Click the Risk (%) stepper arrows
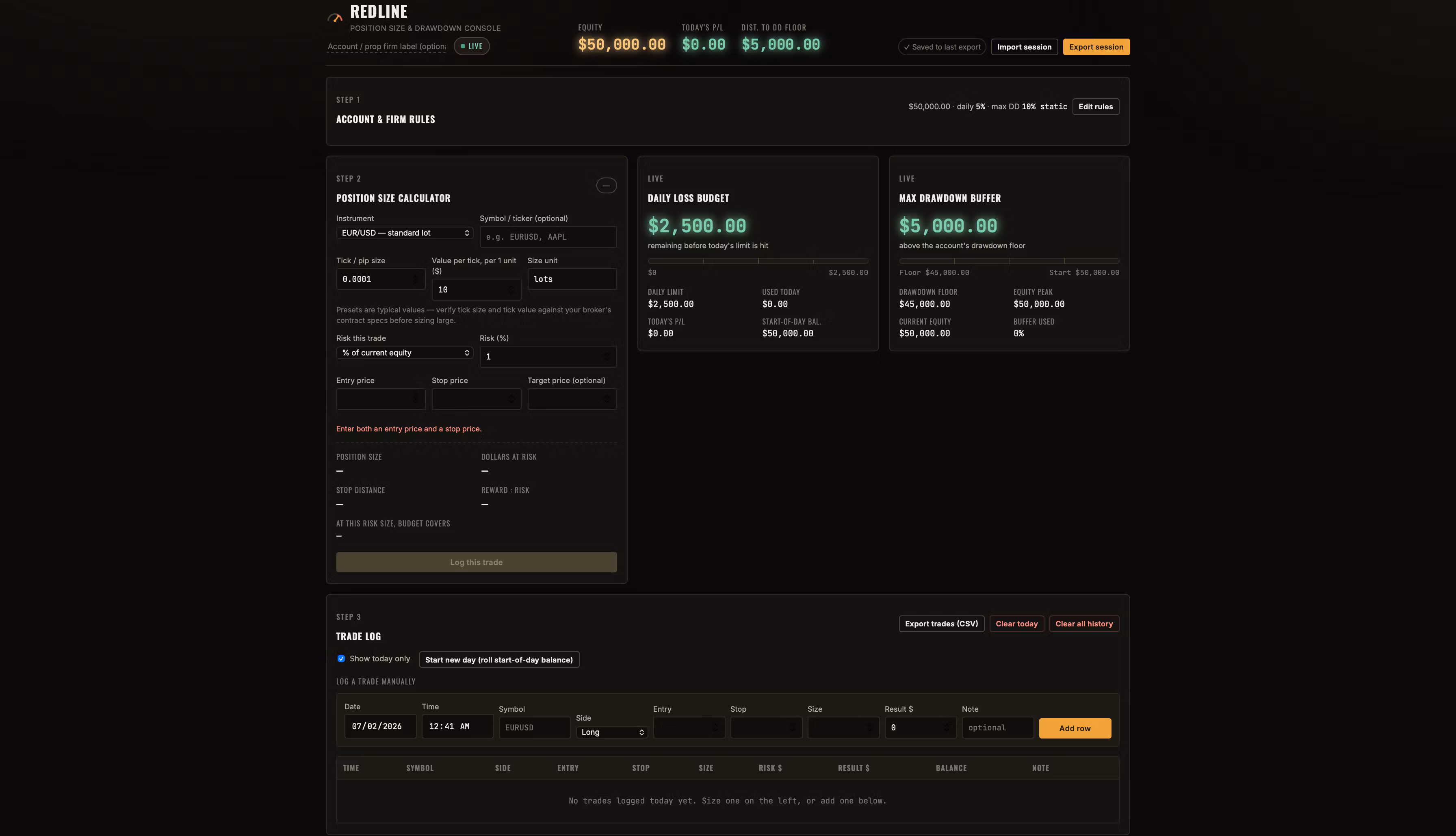The width and height of the screenshot is (1456, 836). coord(607,357)
